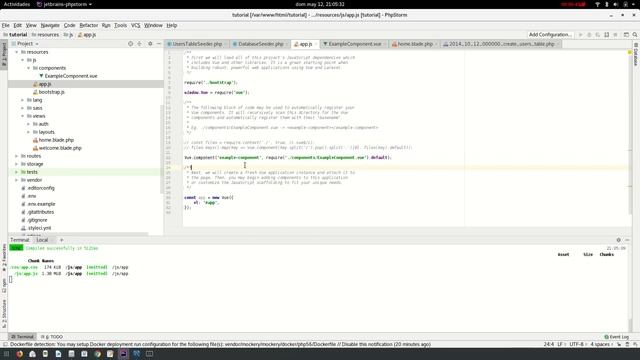
Task: Expand the tests folder
Action: (17, 172)
